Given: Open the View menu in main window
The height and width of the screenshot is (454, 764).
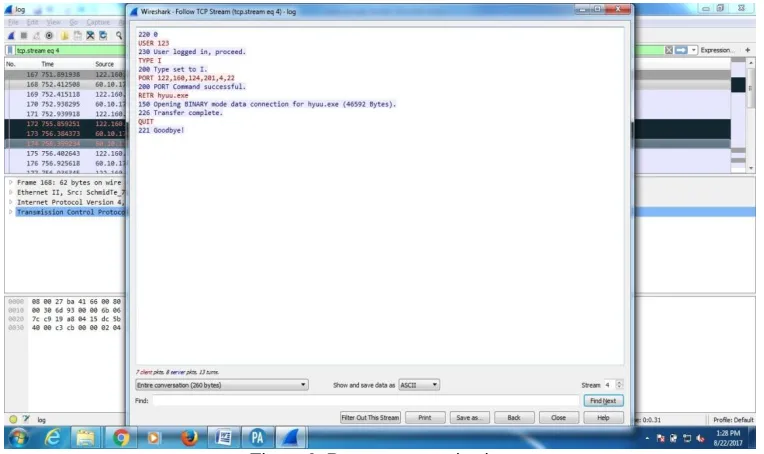Looking at the screenshot, I should 54,22.
